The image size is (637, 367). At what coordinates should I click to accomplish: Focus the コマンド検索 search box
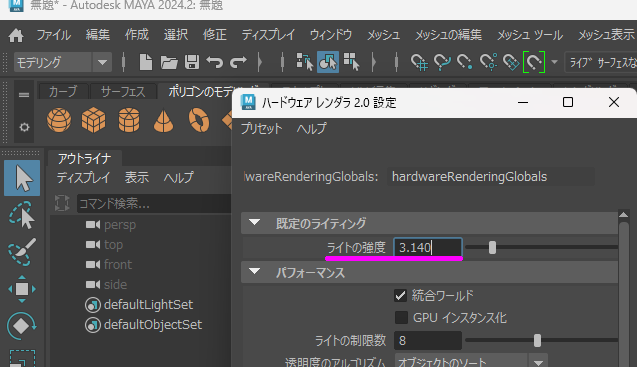point(154,203)
